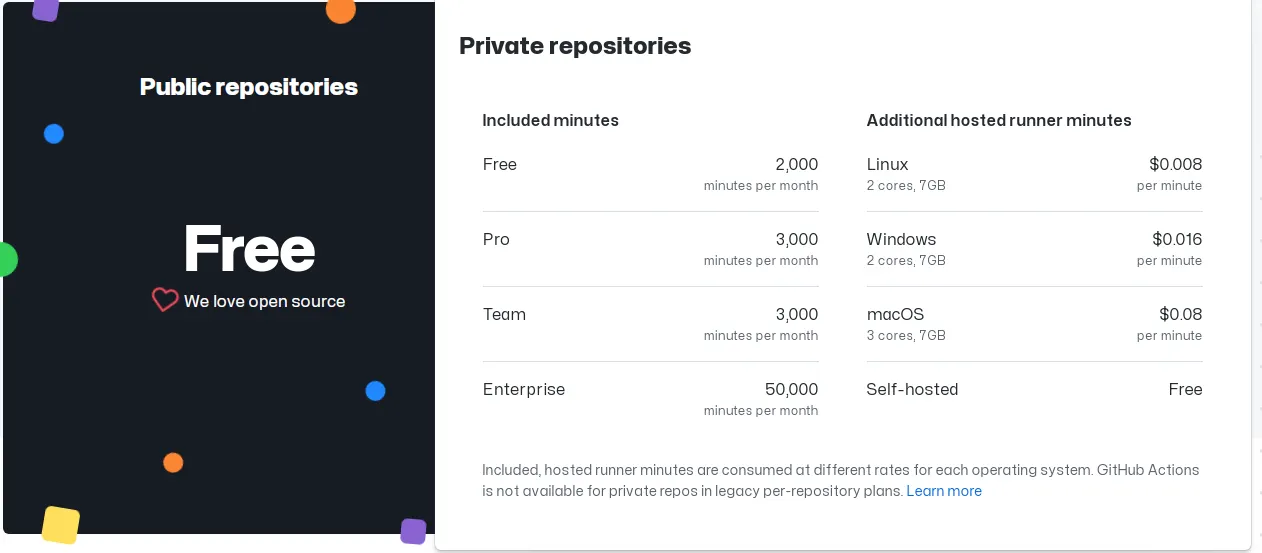Click the macOS $0.08 price
Screen dimensions: 1262x553
pos(1180,314)
